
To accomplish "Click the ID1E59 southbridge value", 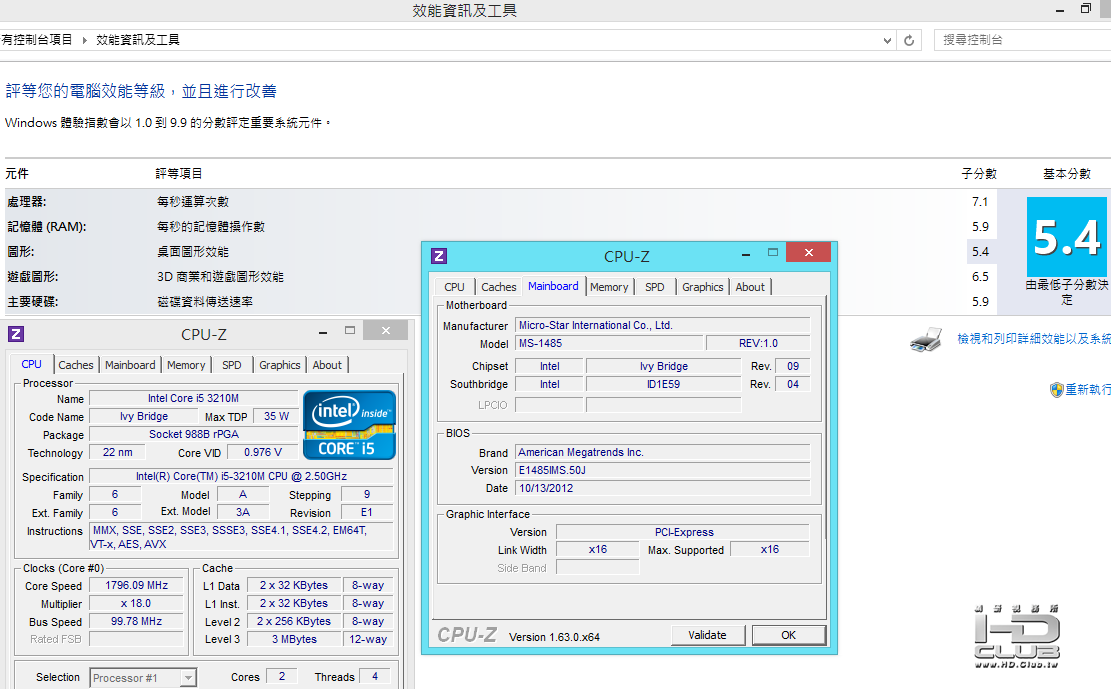I will (x=663, y=384).
